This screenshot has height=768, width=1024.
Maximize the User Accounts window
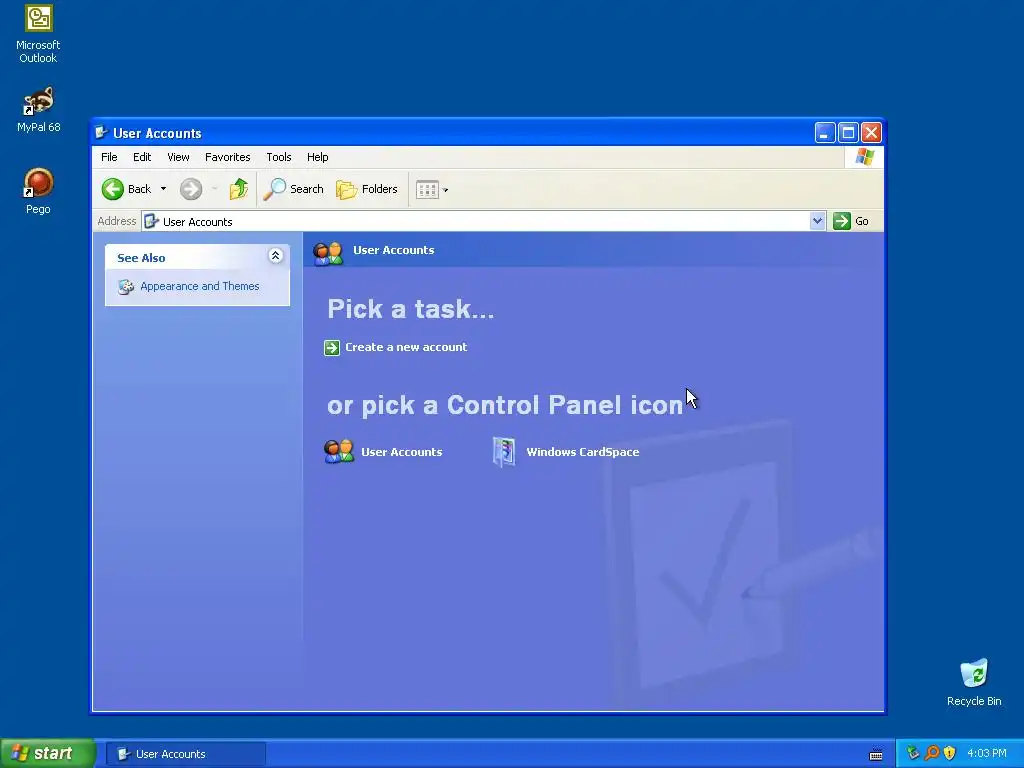coord(848,133)
